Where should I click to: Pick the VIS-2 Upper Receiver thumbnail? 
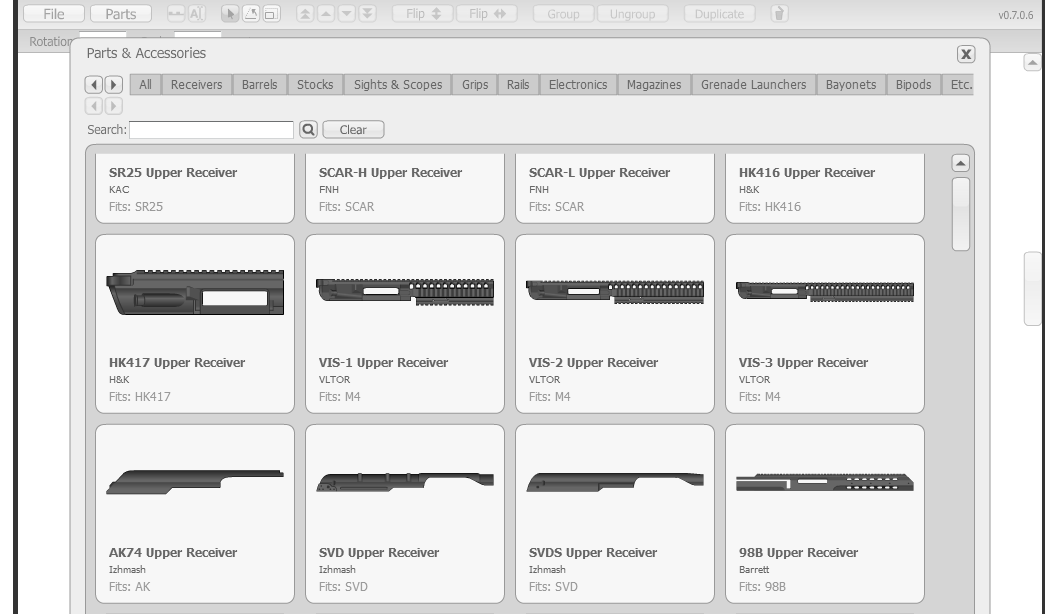614,292
